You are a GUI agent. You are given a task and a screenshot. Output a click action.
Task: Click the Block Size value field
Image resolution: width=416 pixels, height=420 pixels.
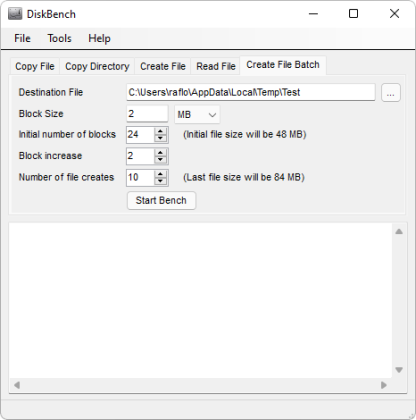(147, 114)
